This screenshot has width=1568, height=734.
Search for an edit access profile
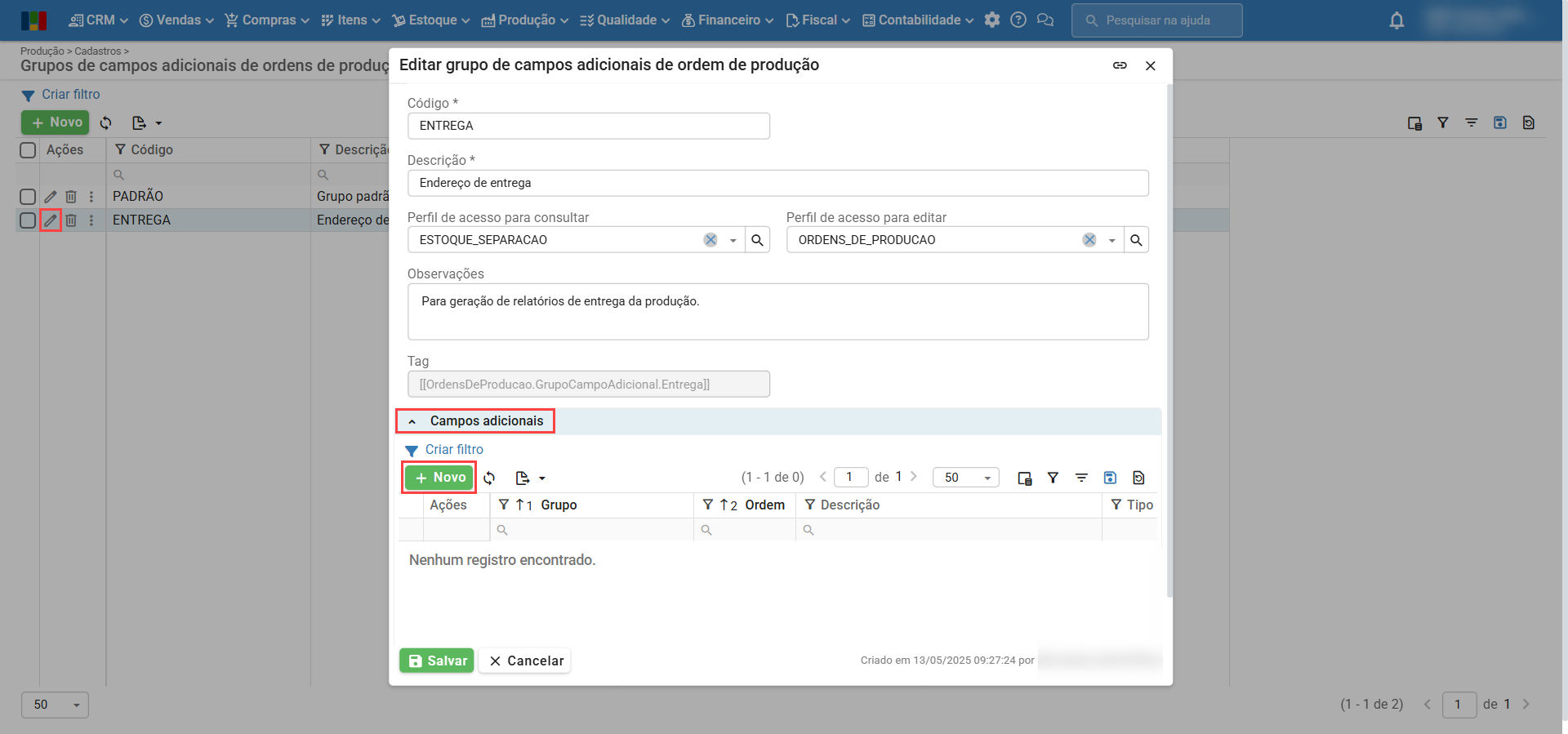click(x=1136, y=240)
